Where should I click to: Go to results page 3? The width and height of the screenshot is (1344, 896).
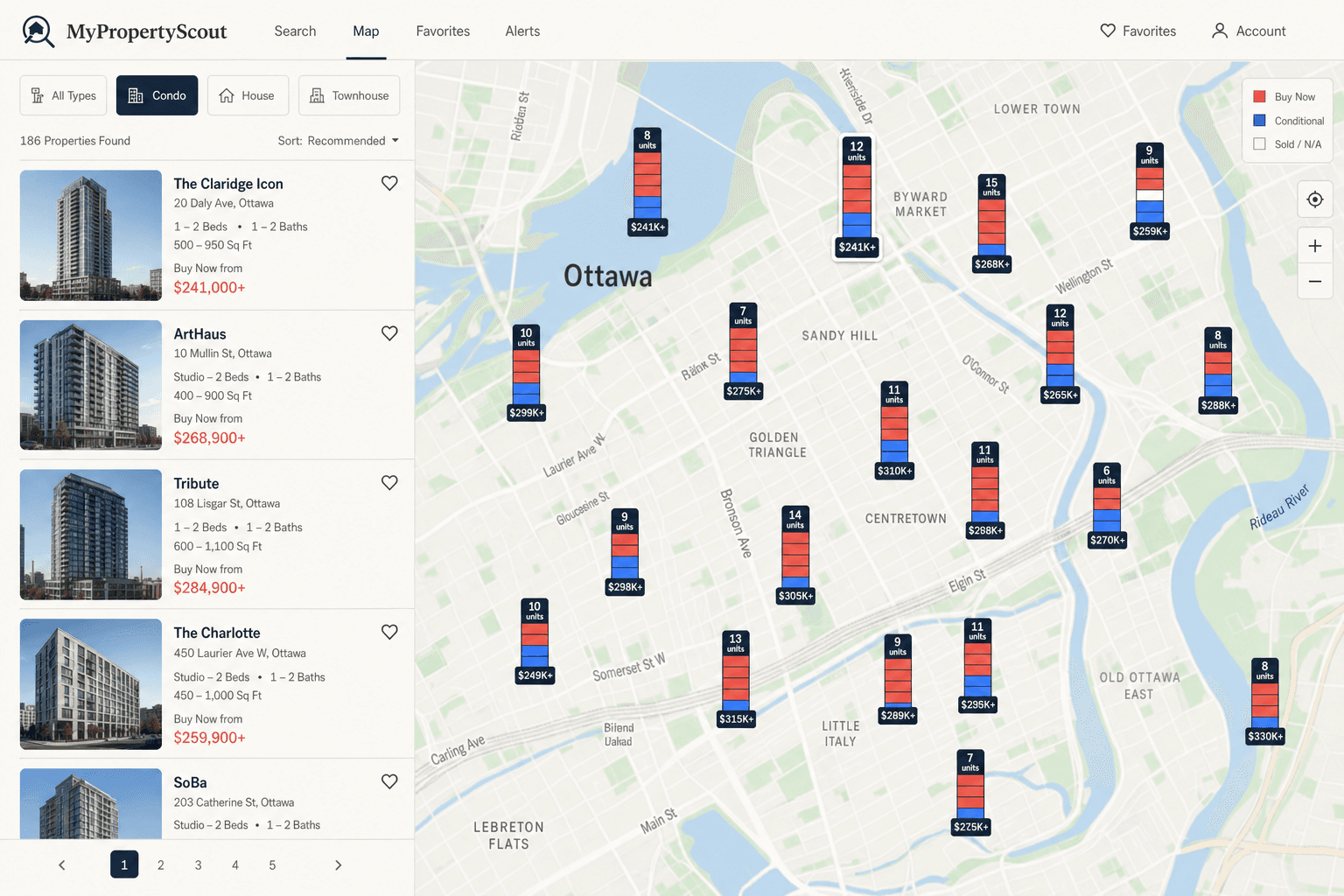click(x=199, y=865)
